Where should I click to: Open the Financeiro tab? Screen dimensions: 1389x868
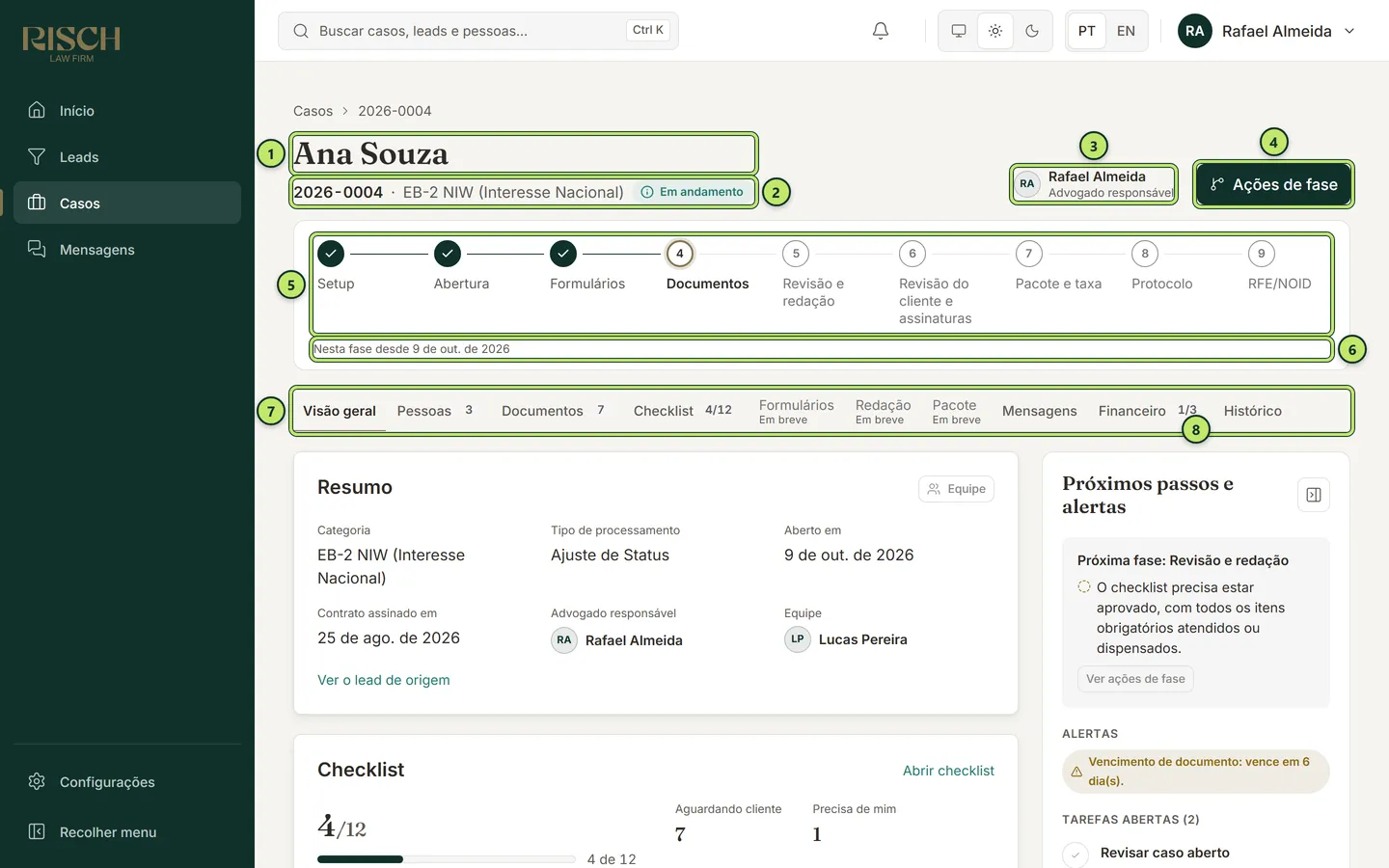(1147, 411)
